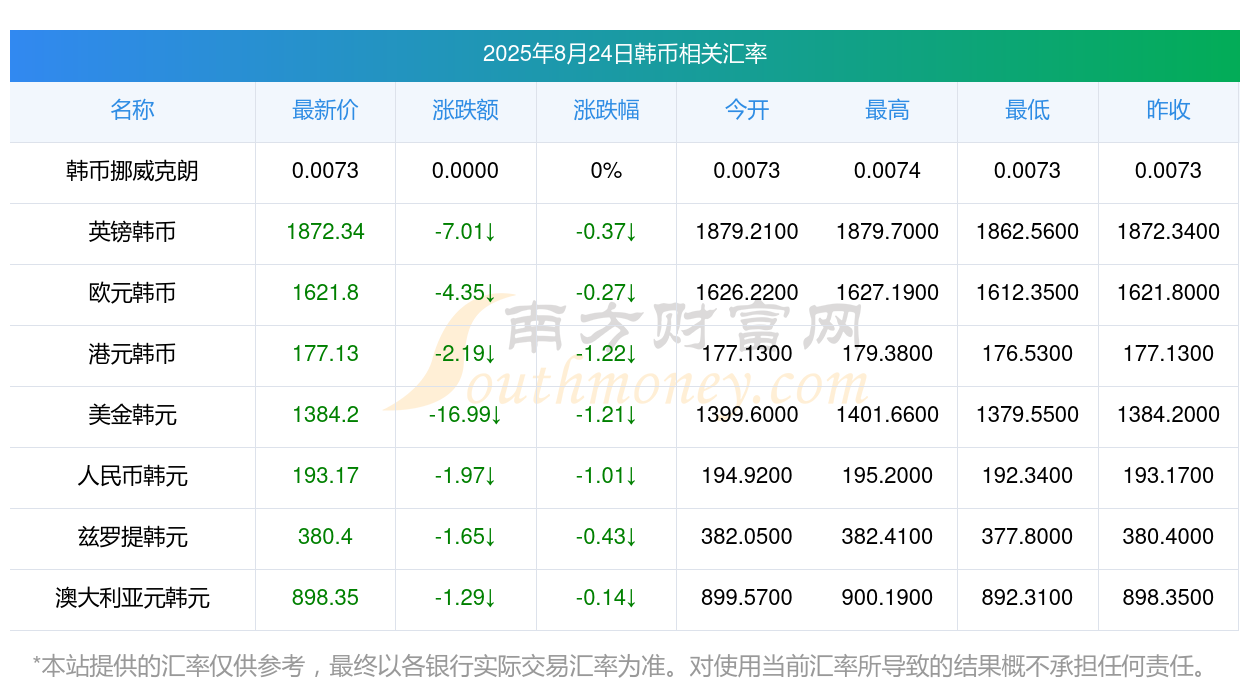Click change amount -16.99↓
1250x698 pixels.
coord(466,415)
